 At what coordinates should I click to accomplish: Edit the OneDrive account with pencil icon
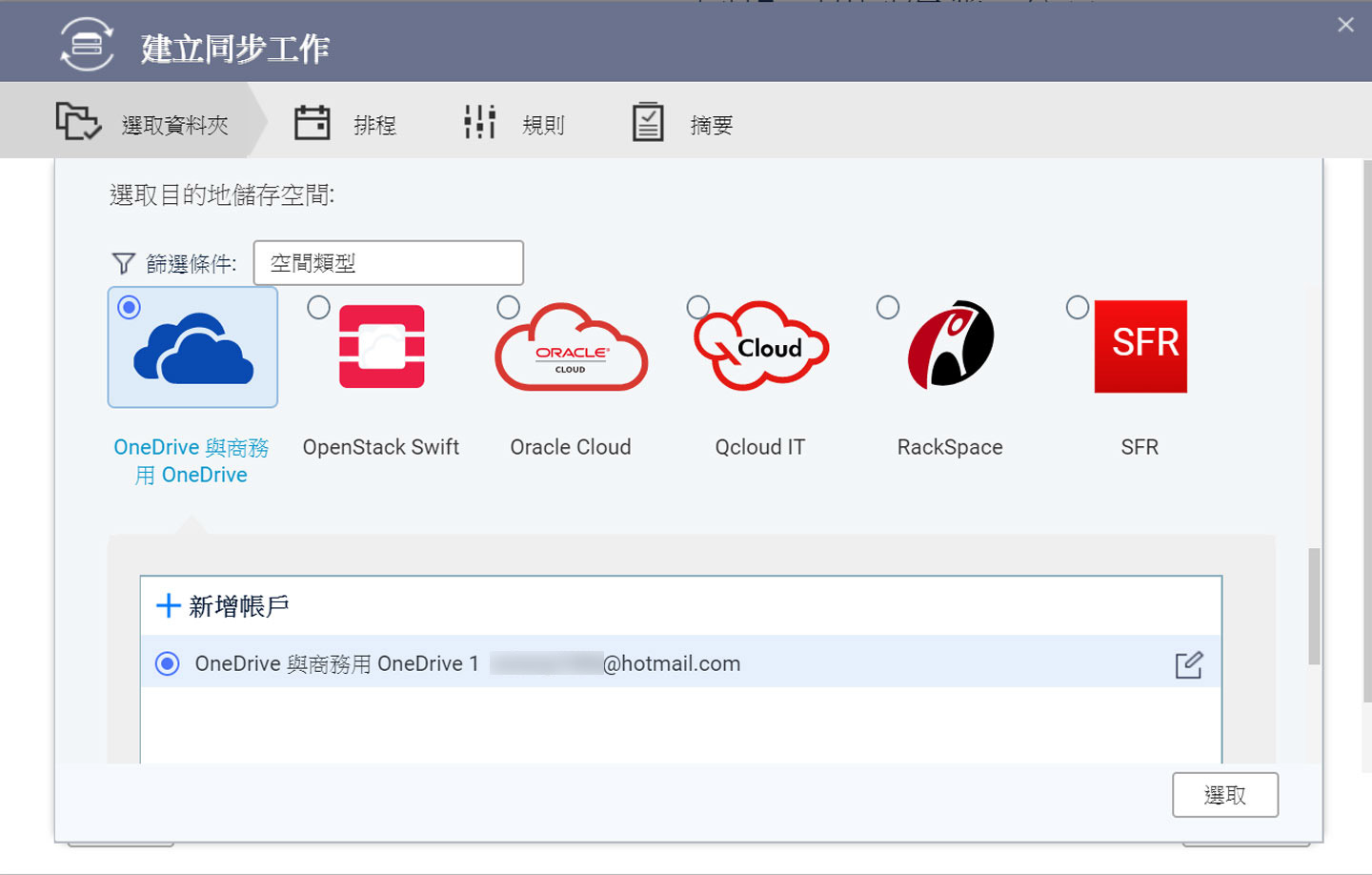click(1188, 664)
